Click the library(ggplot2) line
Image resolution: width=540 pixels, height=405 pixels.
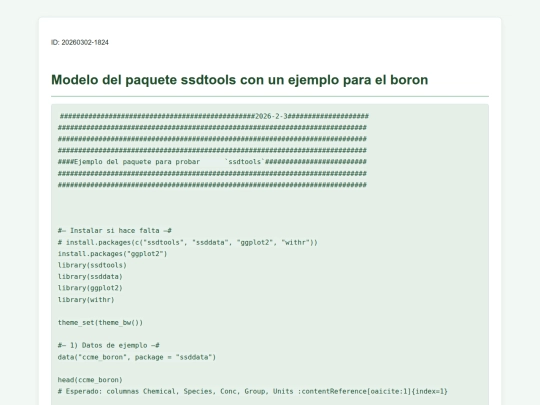[90, 288]
